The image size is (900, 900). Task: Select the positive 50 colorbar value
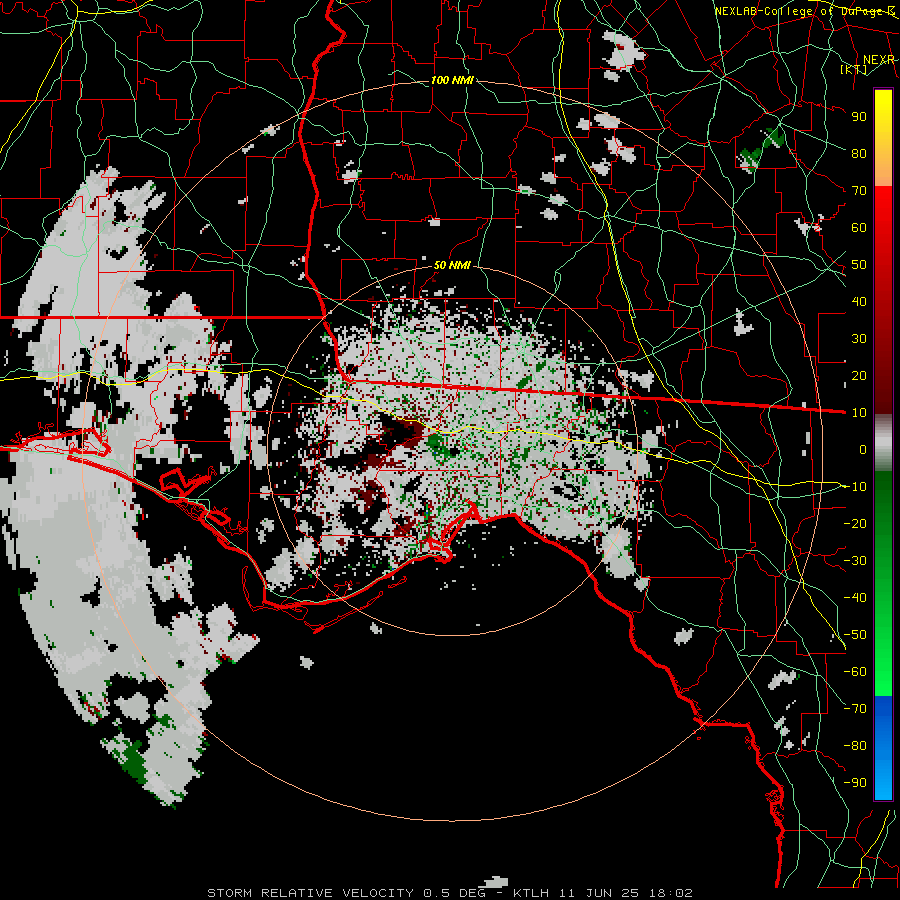coord(859,265)
